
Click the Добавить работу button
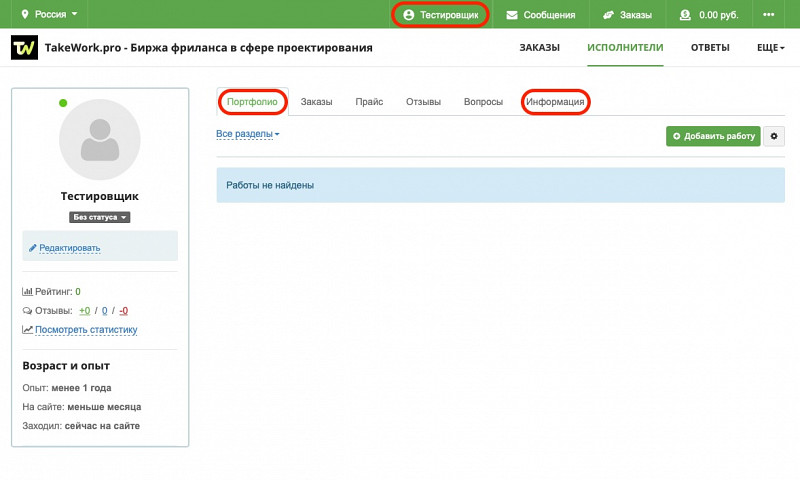point(713,136)
